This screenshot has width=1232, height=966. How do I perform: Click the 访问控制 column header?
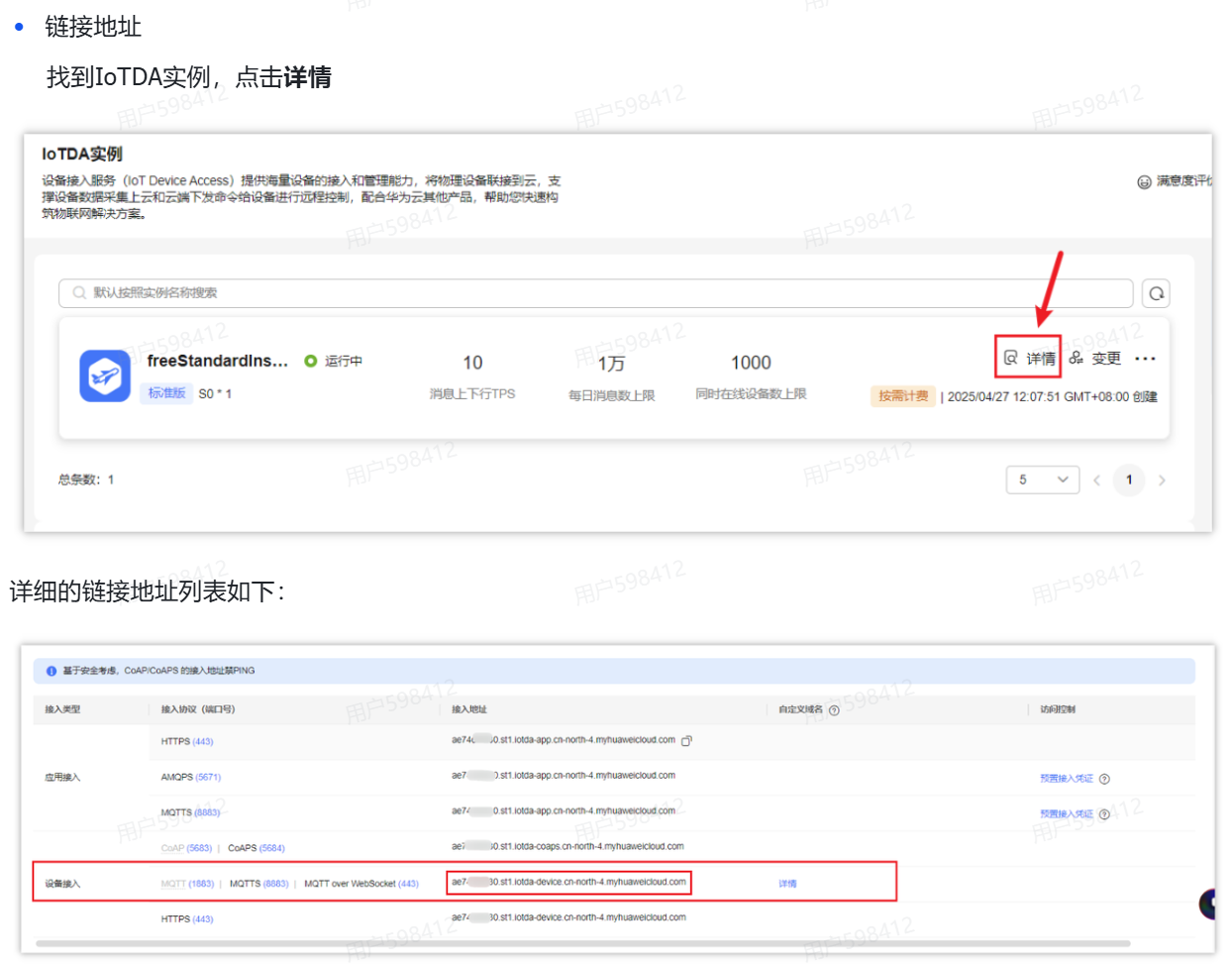pyautogui.click(x=1058, y=709)
